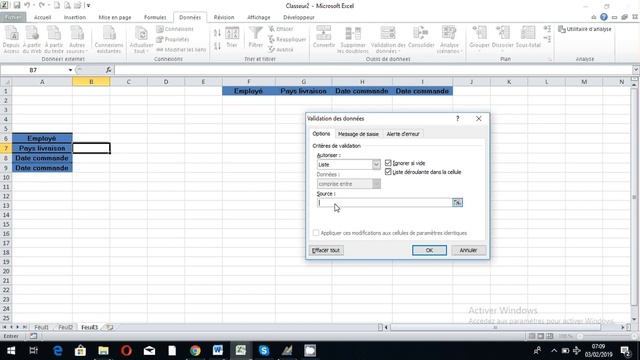
Task: Click the blue Help question mark icon
Action: tap(604, 17)
